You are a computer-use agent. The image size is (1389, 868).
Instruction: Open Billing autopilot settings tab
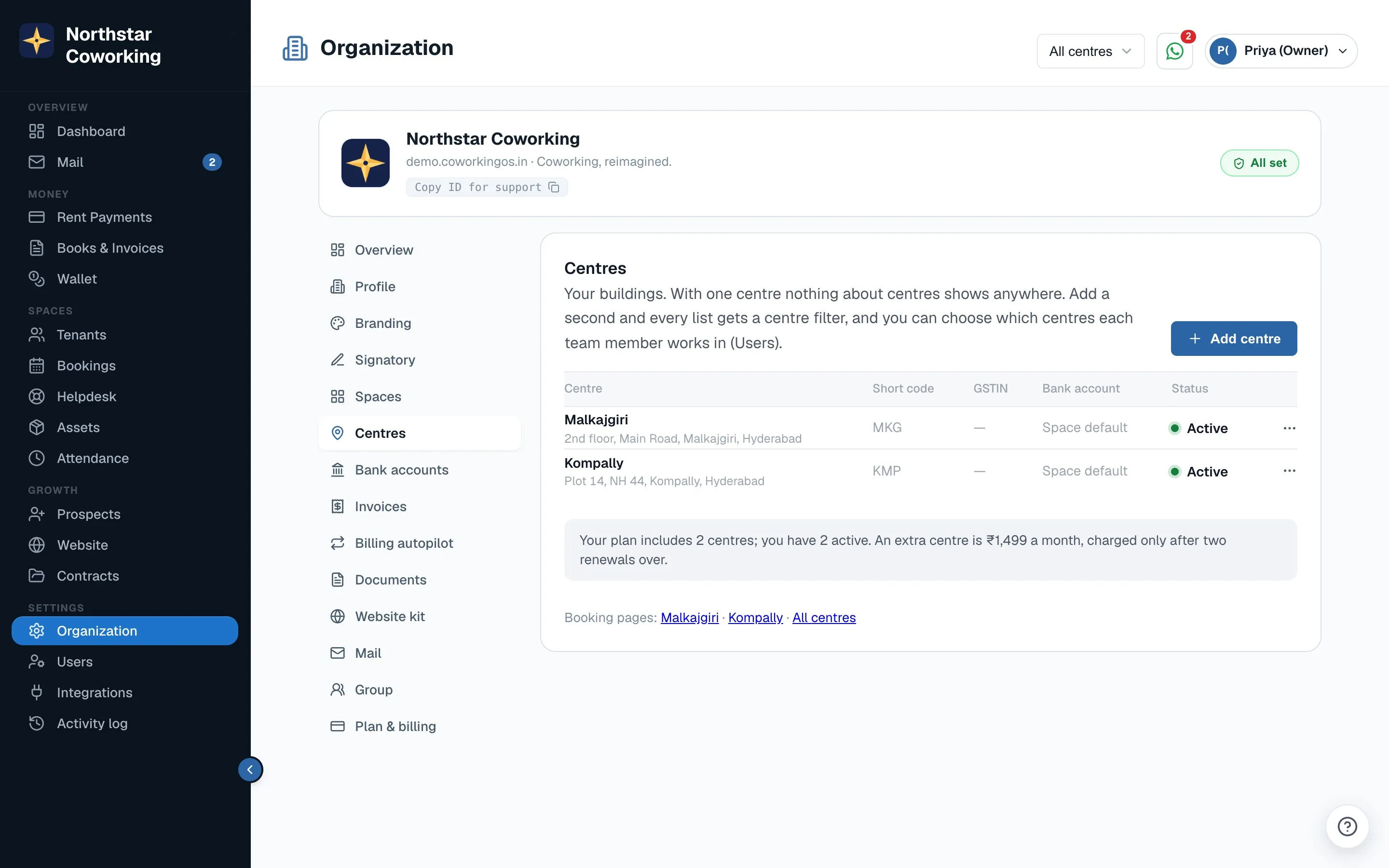click(420, 543)
